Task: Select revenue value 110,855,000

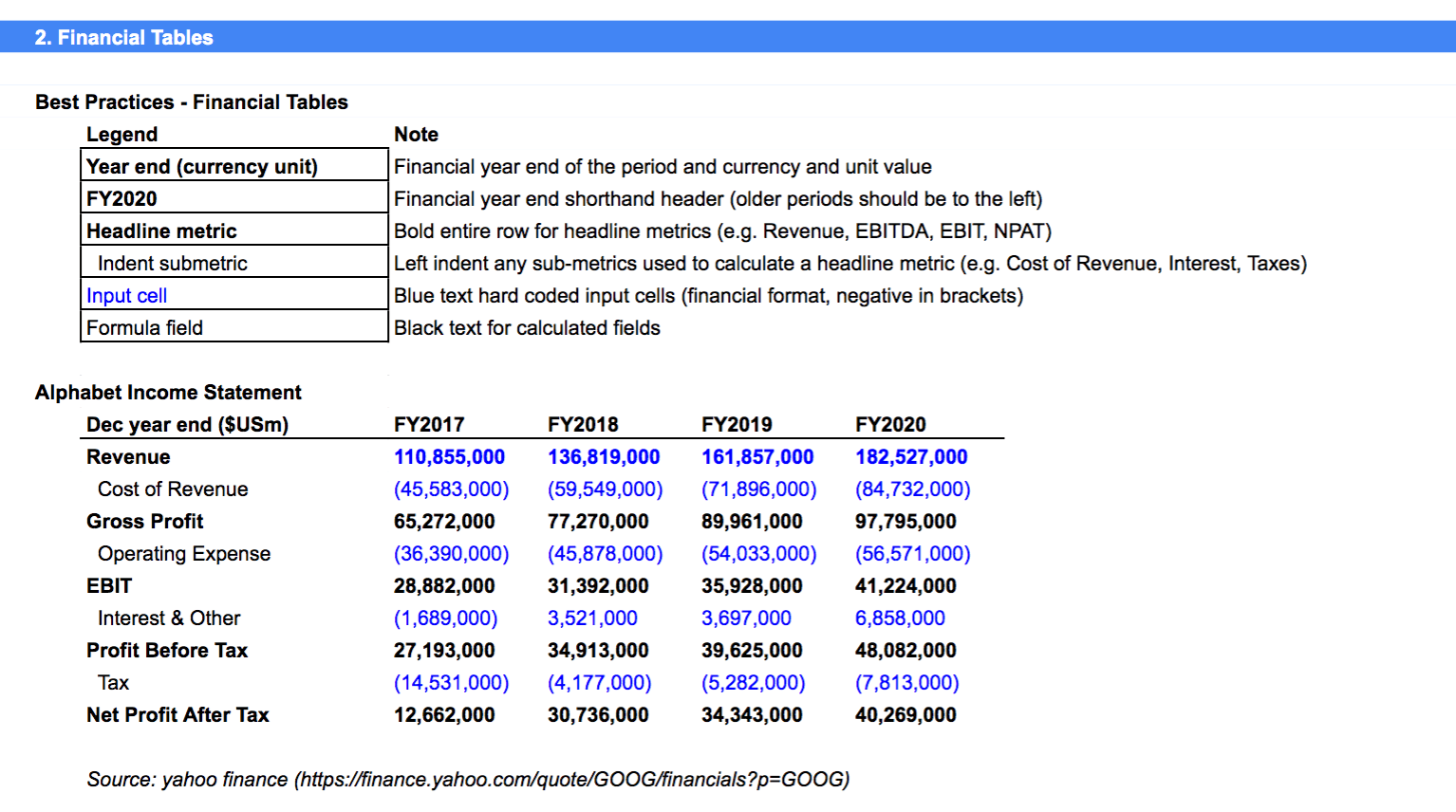Action: [449, 457]
